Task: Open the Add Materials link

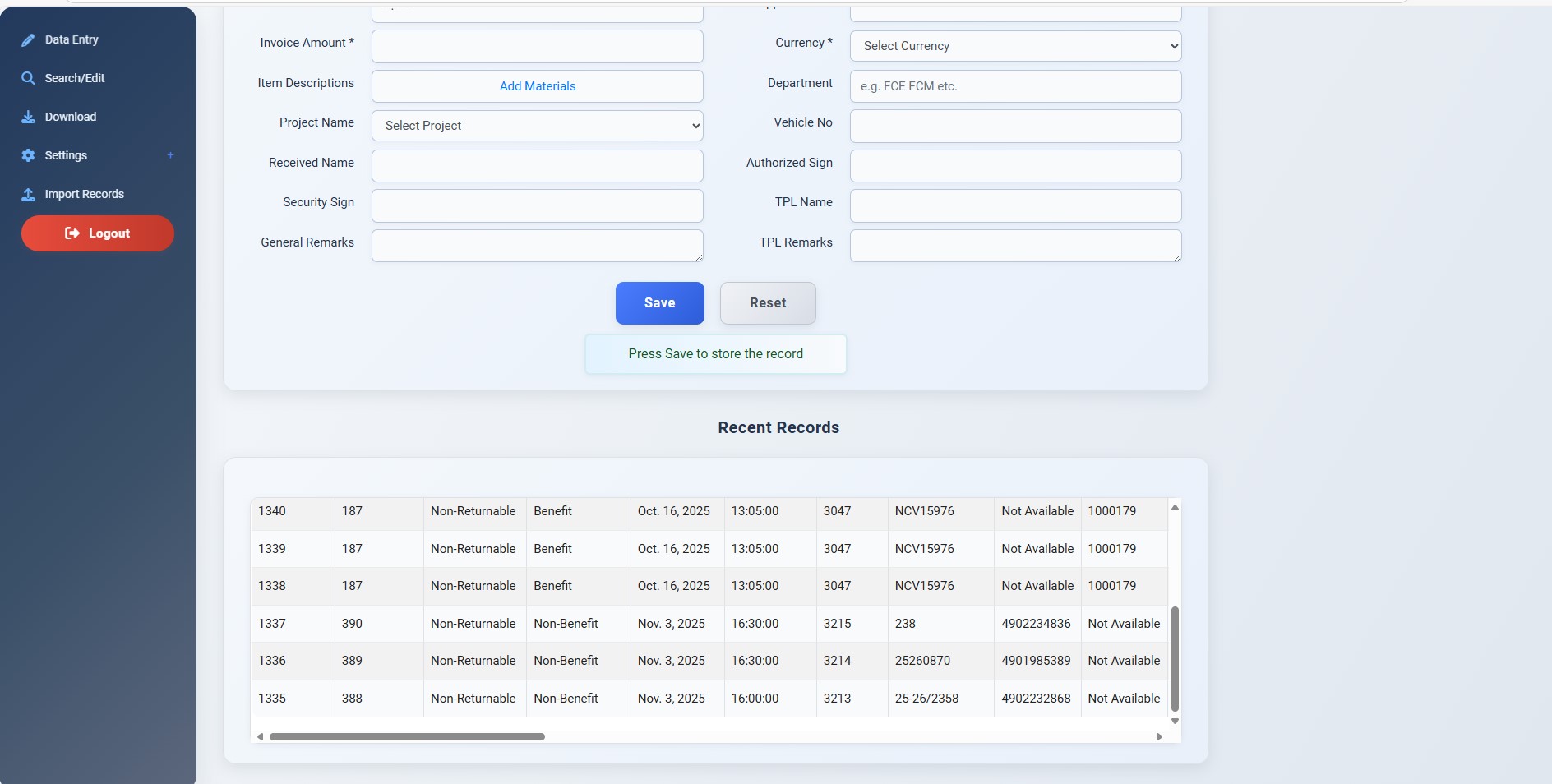Action: (537, 86)
